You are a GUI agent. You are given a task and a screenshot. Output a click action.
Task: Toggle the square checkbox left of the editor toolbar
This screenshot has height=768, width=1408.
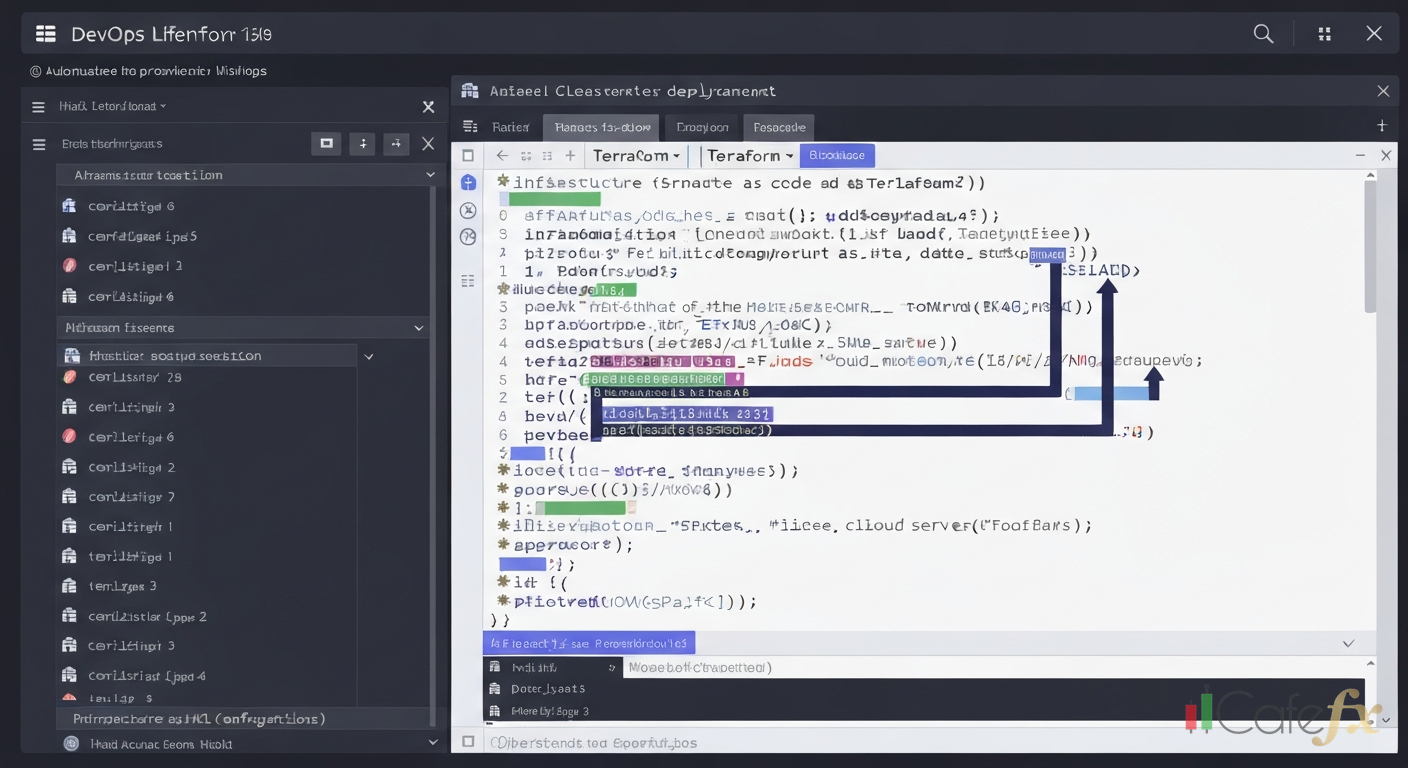pos(467,155)
